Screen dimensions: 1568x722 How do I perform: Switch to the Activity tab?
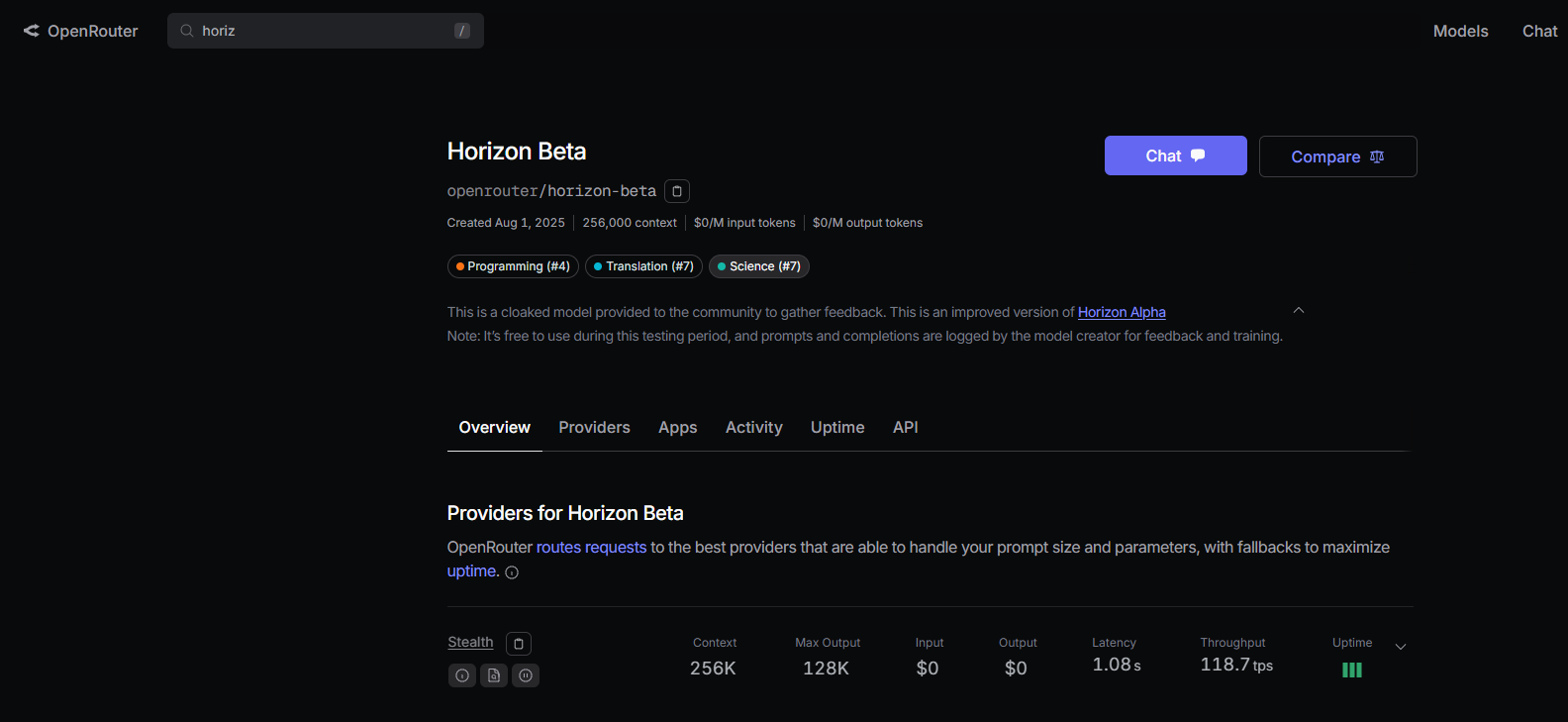pos(754,427)
